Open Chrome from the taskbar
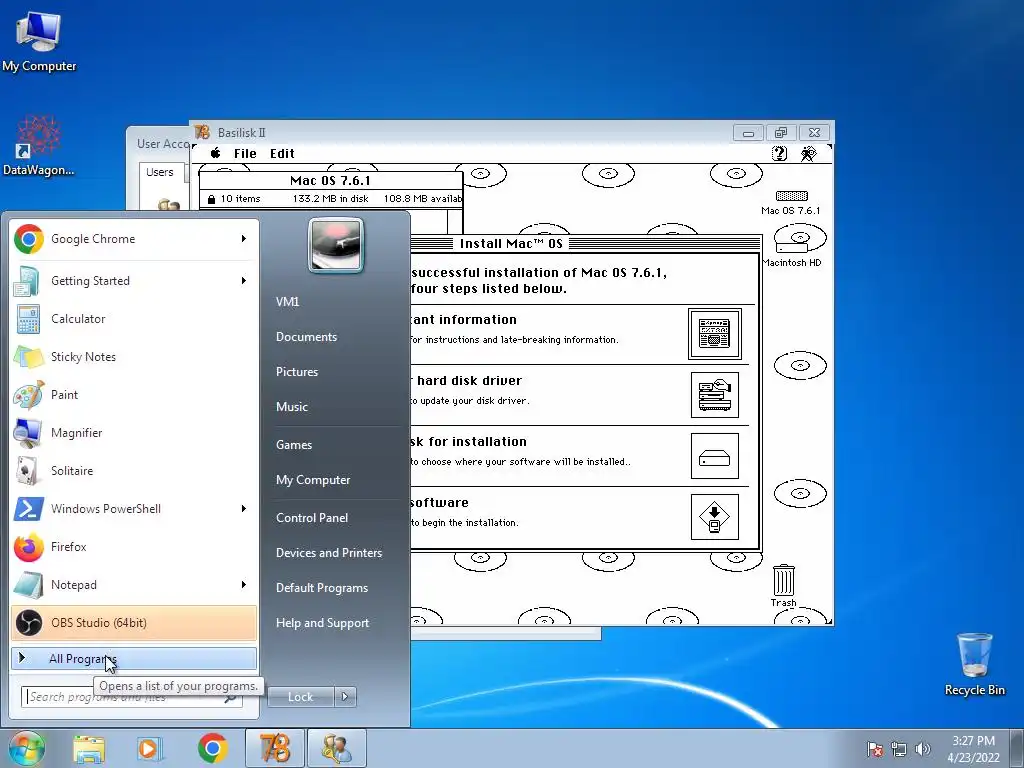 (212, 748)
